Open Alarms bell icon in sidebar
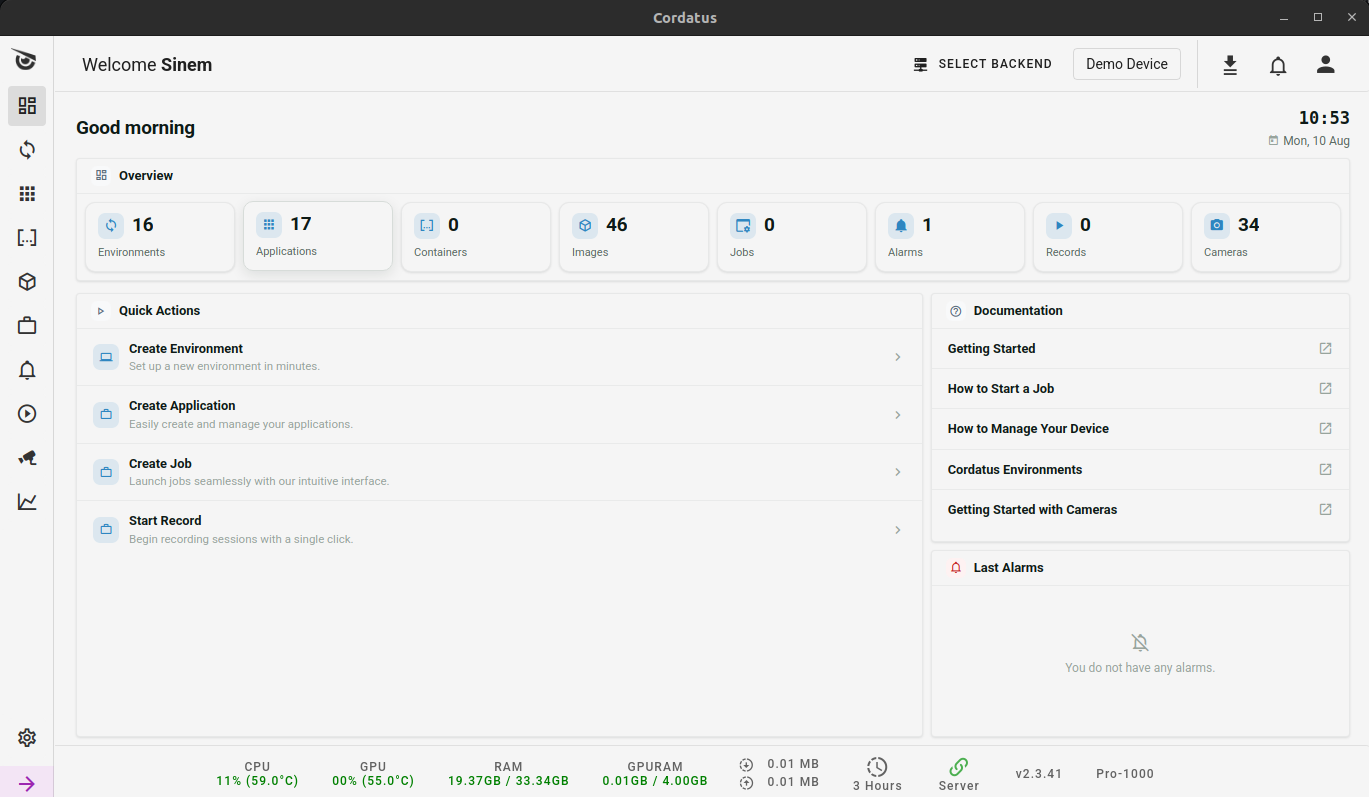 [27, 370]
